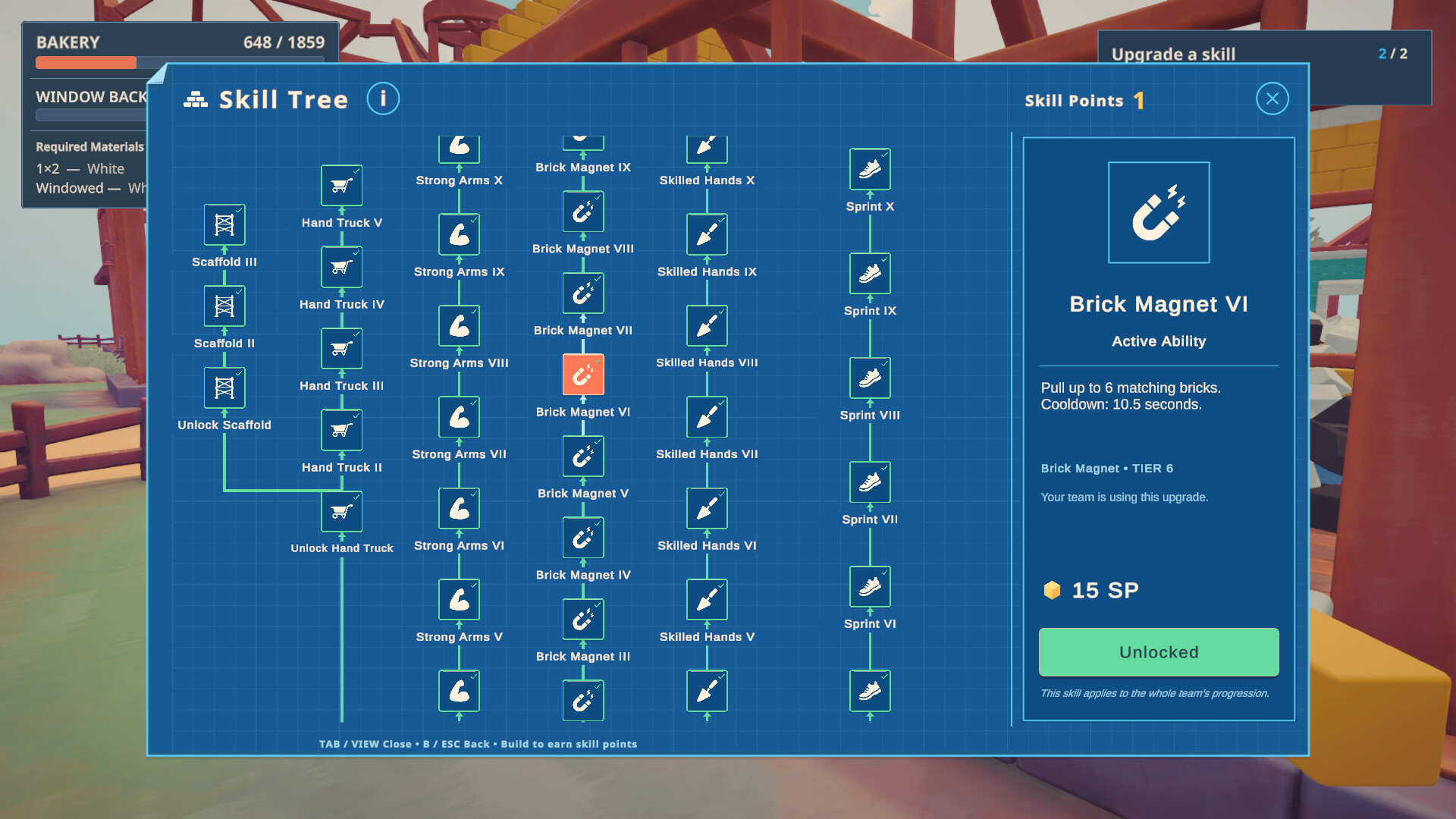Select the Strong Arms VI icon

pos(459,509)
